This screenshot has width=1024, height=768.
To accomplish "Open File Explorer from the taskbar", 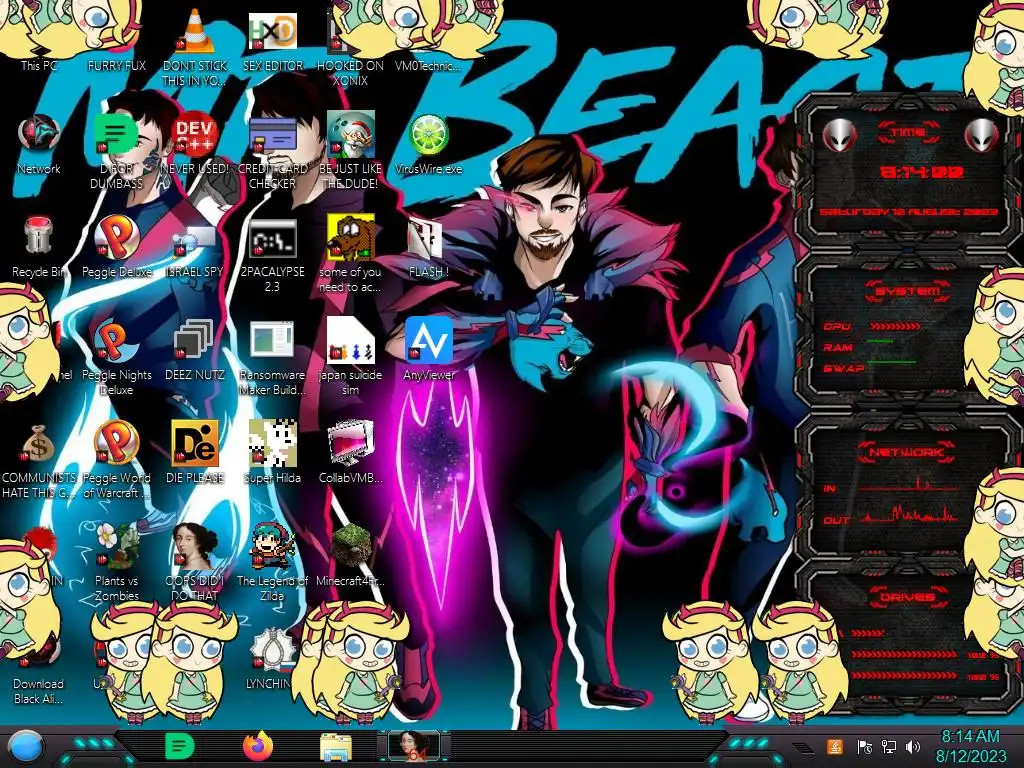I will pos(336,747).
